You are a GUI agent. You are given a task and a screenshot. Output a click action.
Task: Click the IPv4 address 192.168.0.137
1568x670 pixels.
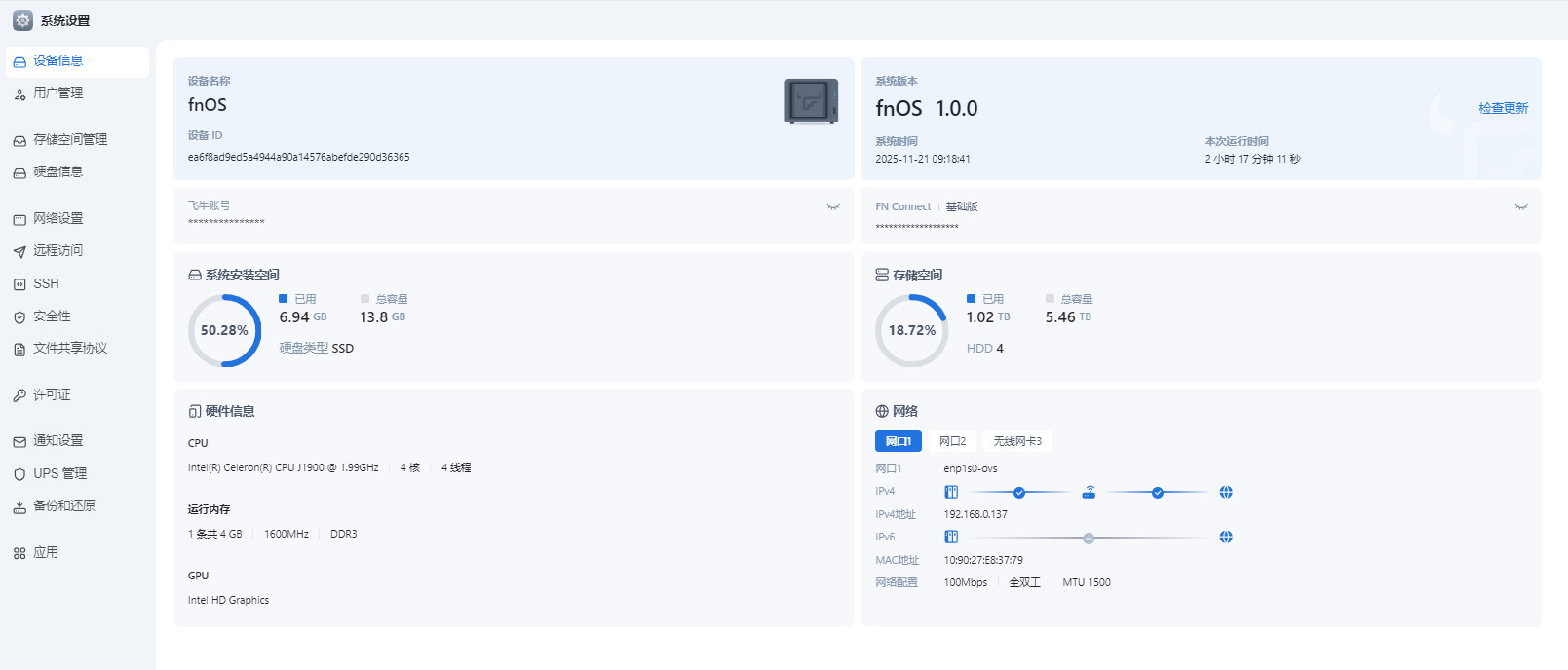click(975, 514)
